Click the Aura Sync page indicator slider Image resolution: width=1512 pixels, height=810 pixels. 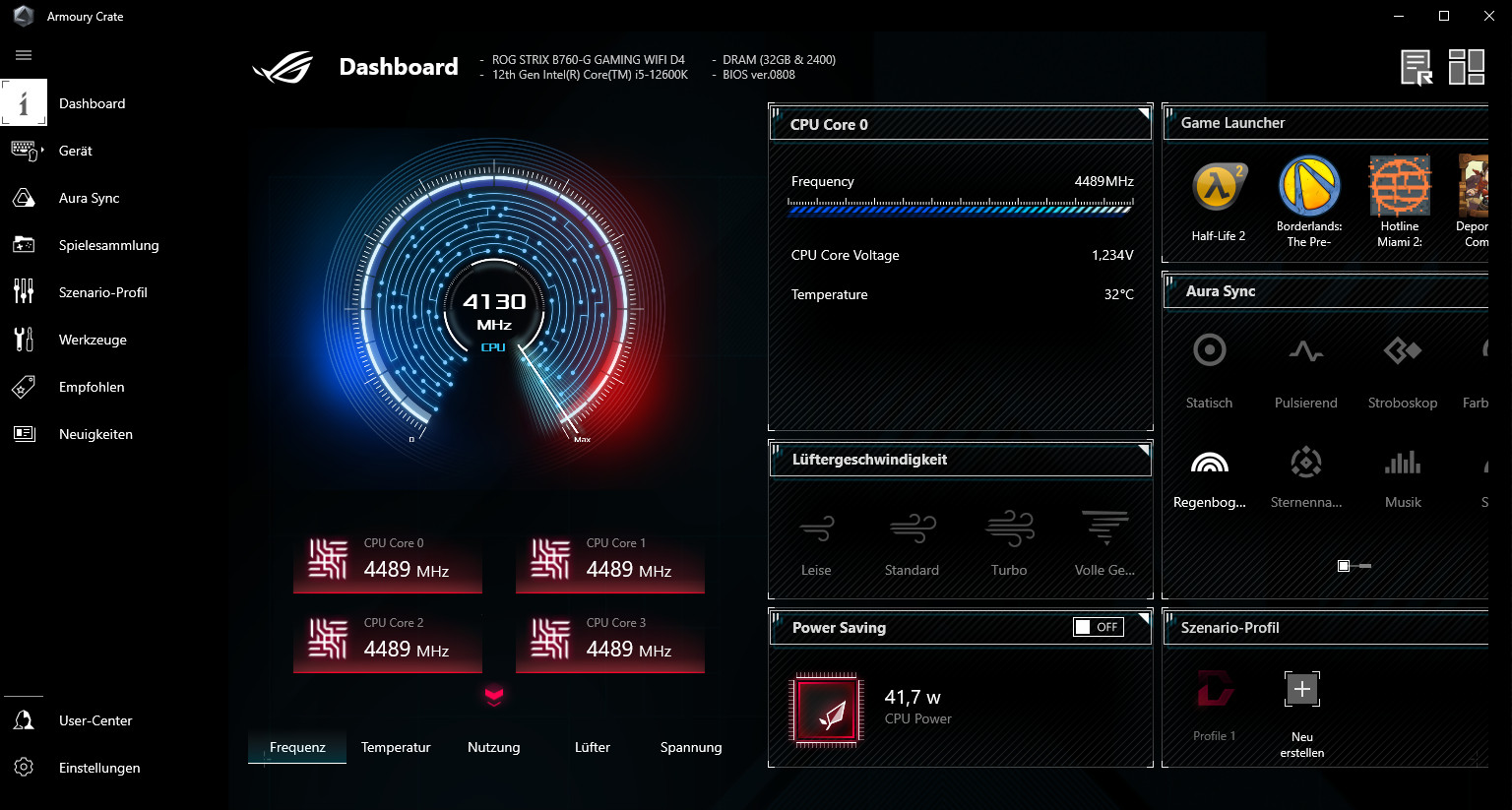[1354, 566]
